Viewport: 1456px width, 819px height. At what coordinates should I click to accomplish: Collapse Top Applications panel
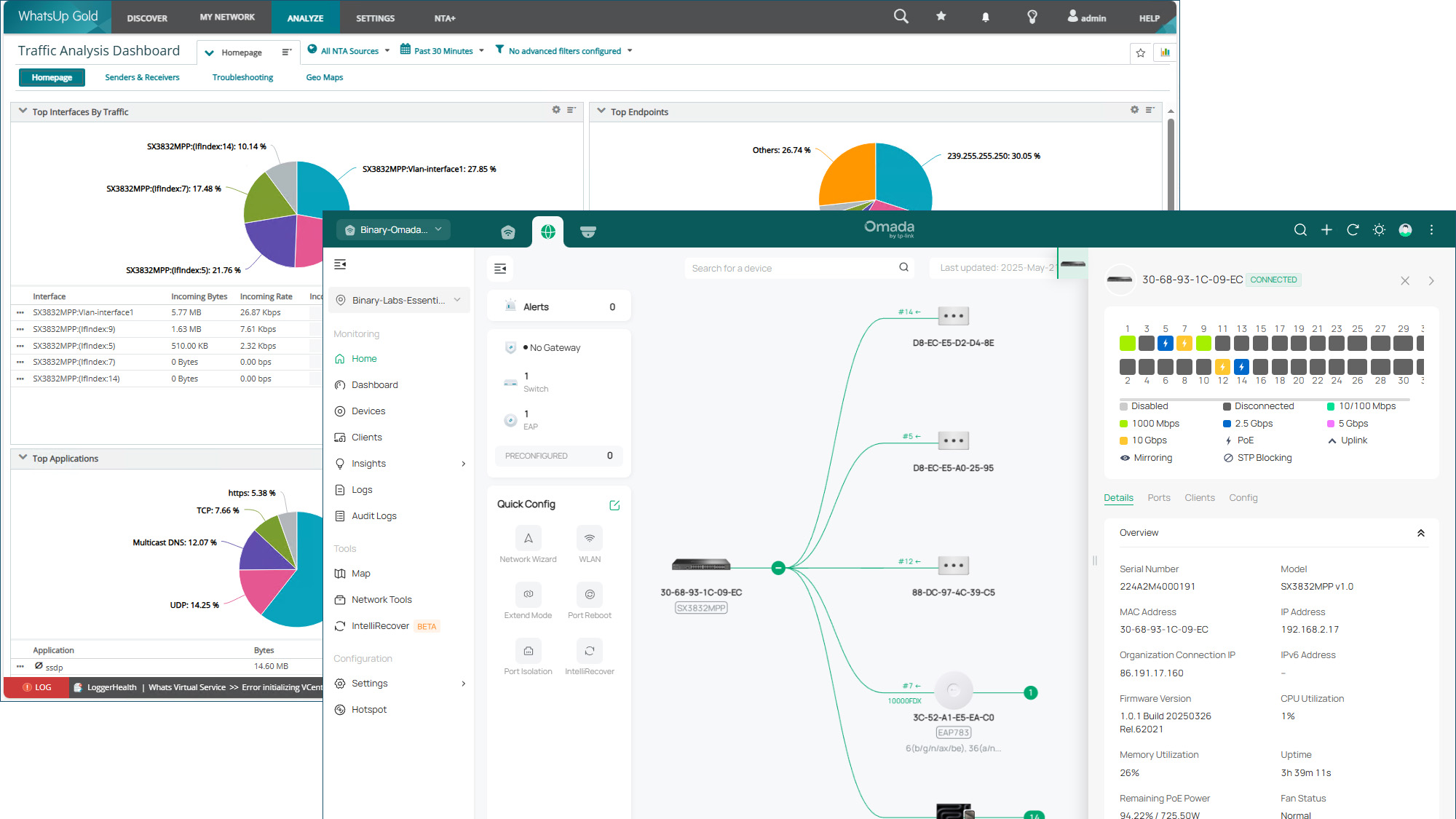click(23, 458)
